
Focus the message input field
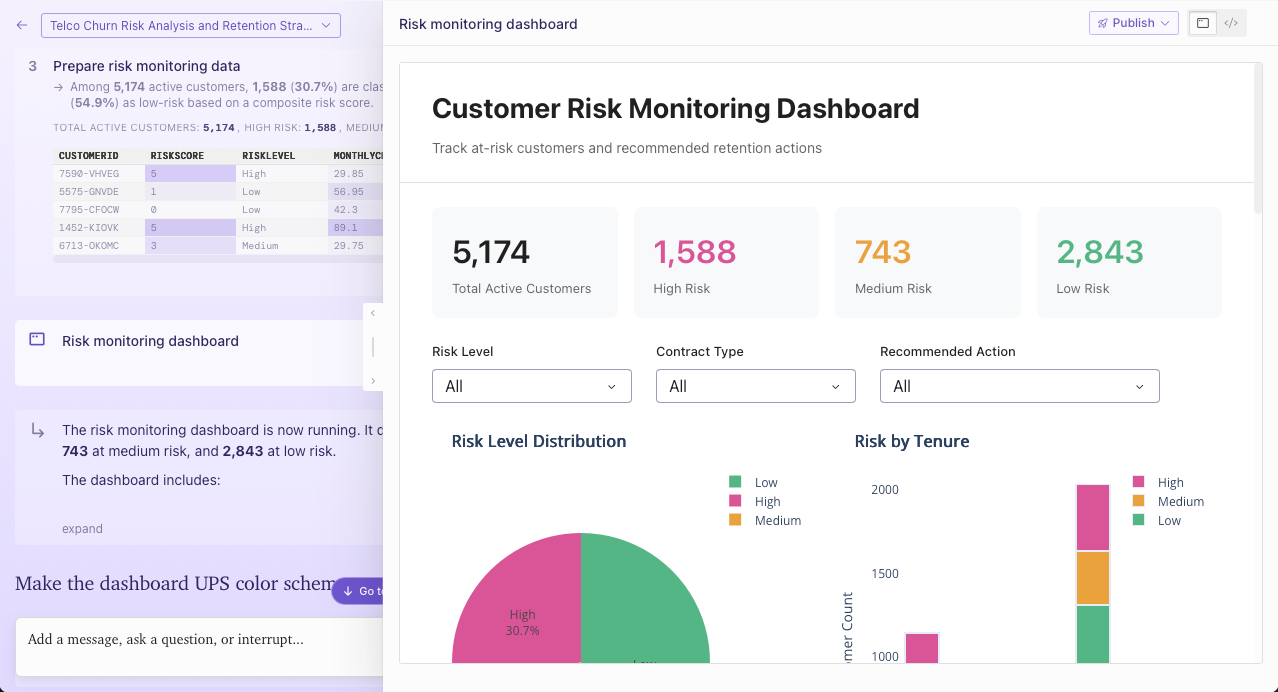(x=200, y=646)
